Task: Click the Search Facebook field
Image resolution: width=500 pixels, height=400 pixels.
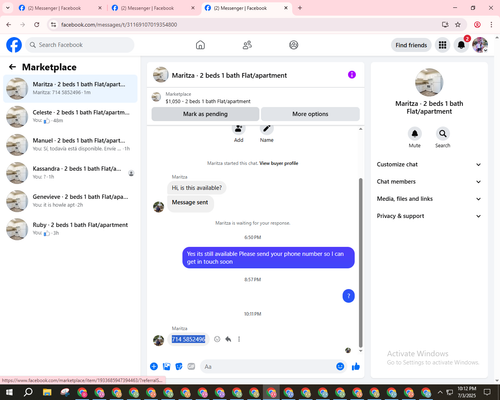Action: [x=80, y=45]
